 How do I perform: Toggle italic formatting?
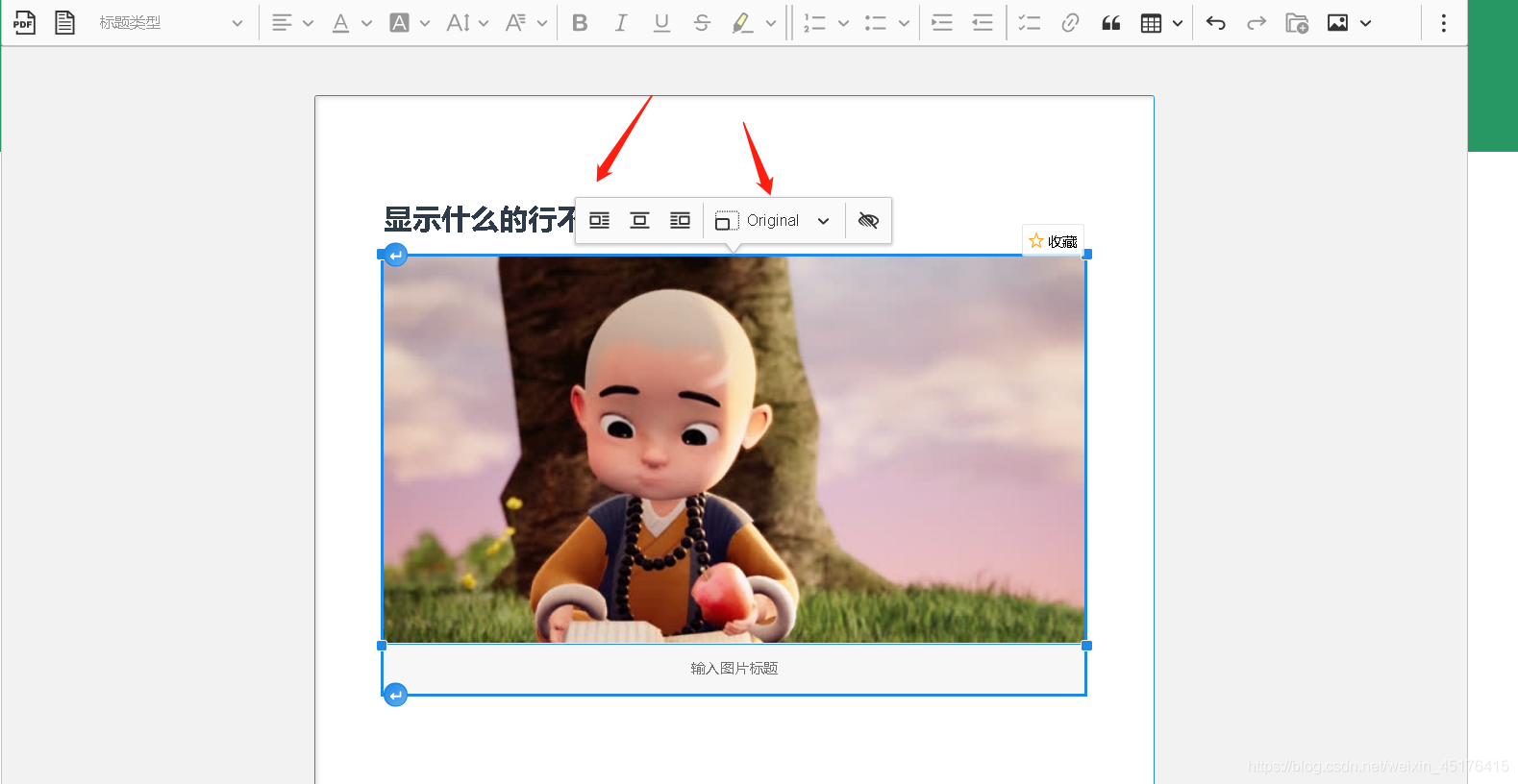pos(621,22)
